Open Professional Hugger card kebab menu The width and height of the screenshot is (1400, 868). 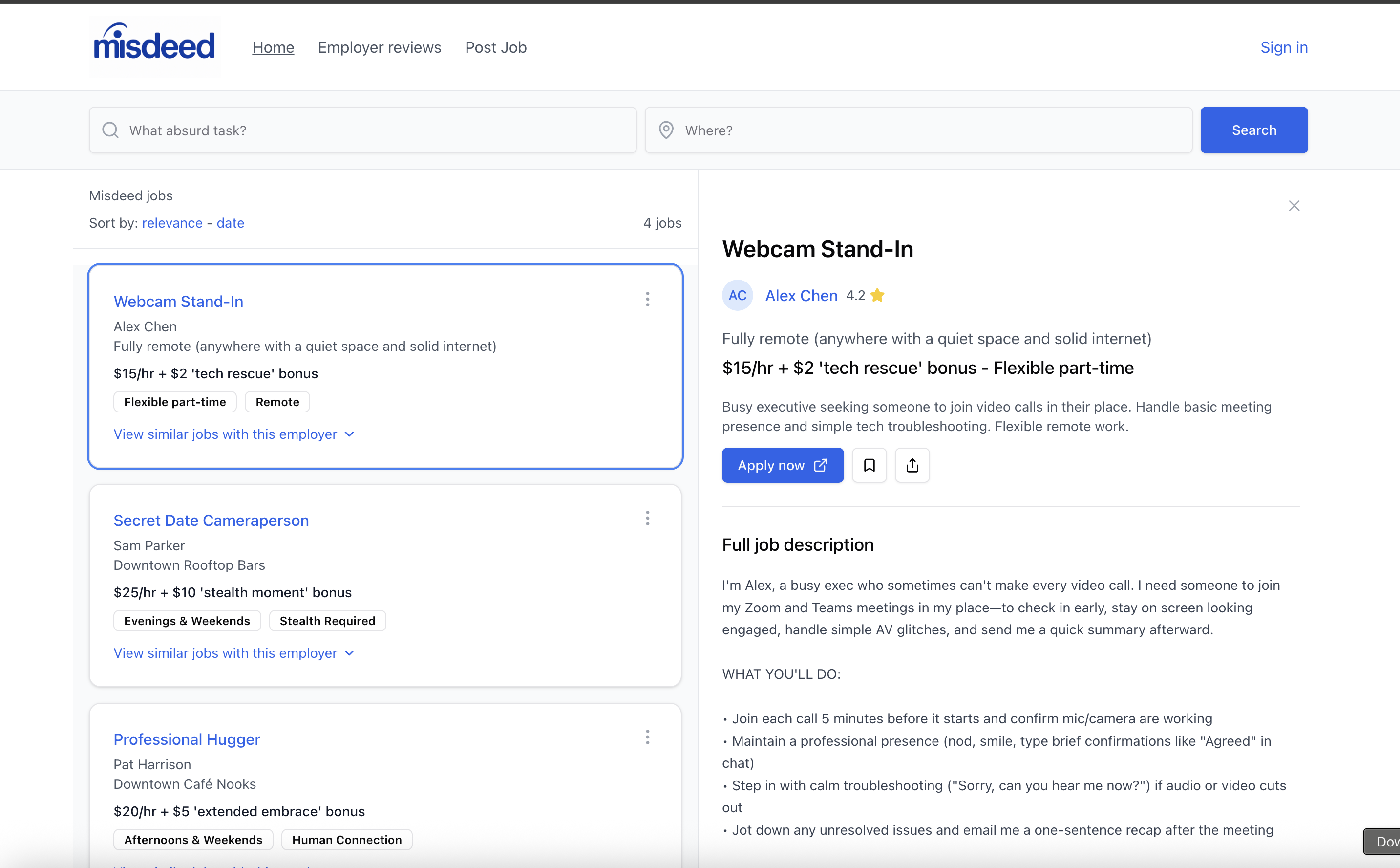click(647, 737)
